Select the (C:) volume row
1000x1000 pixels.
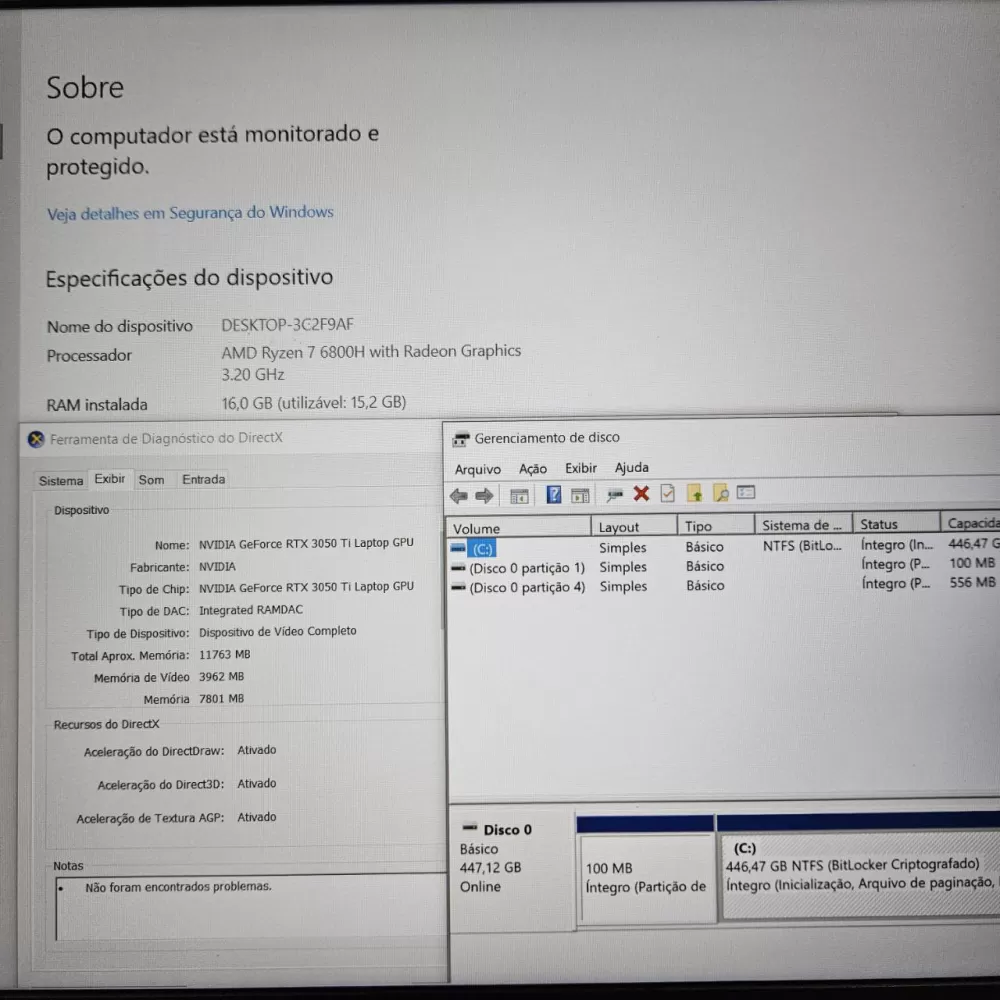pyautogui.click(x=482, y=549)
